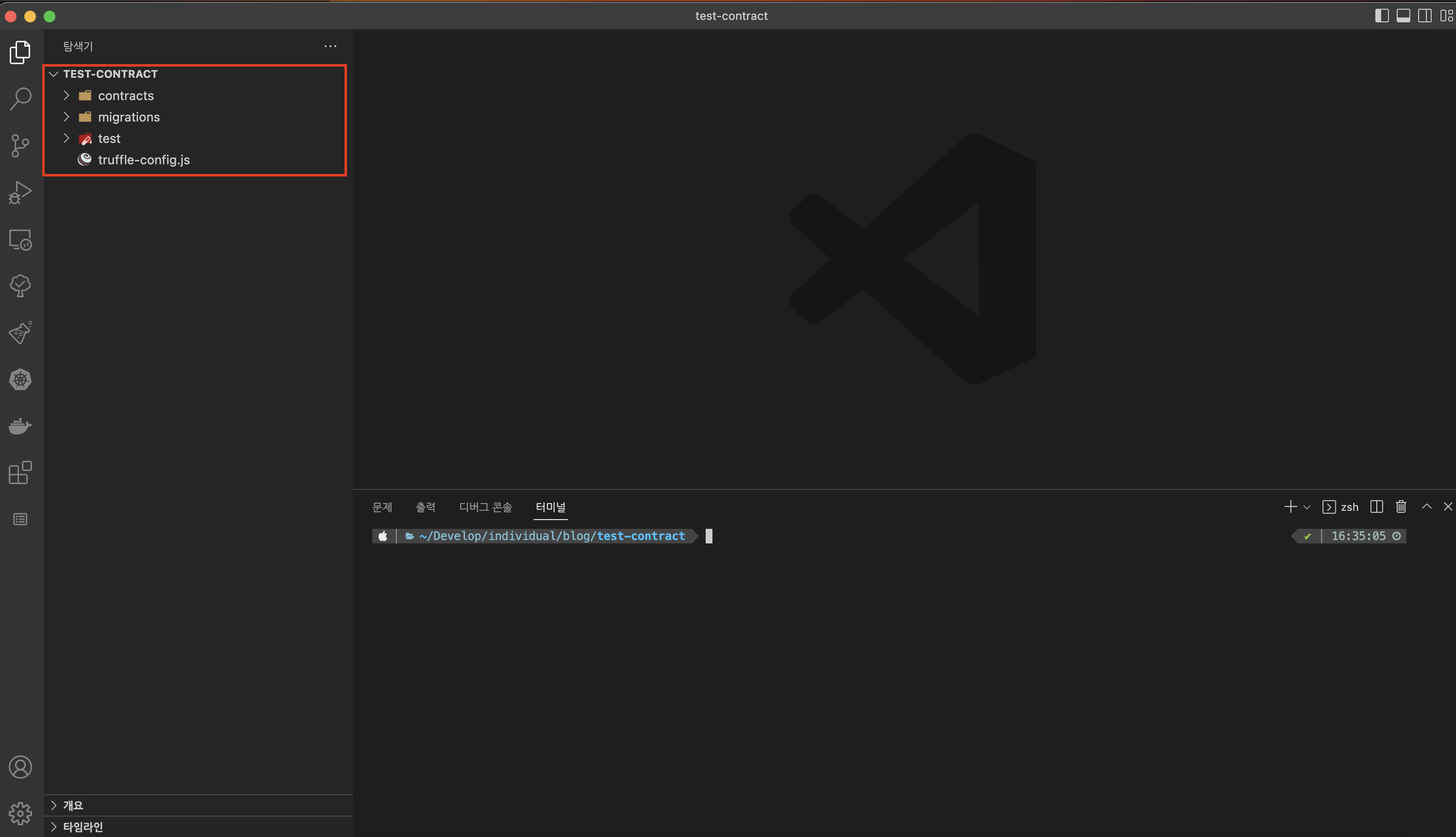
Task: Click the terminal input cursor
Action: click(709, 536)
